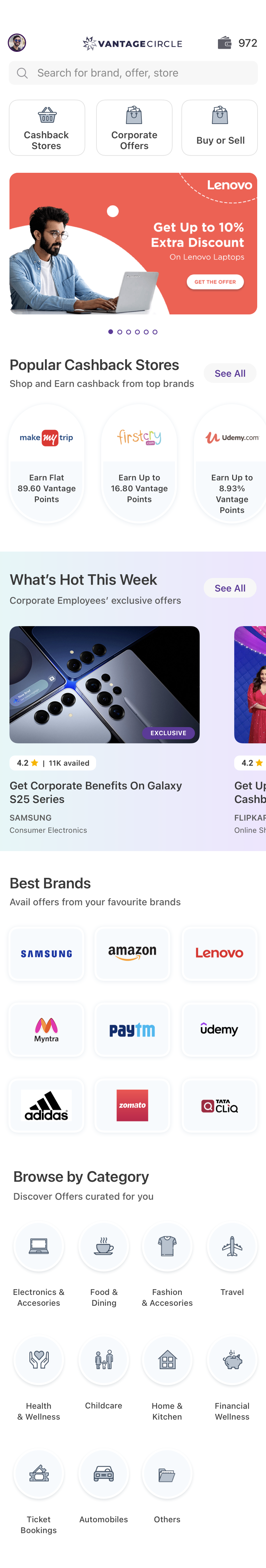Image resolution: width=266 pixels, height=1568 pixels.
Task: Click the Get The Offer button
Action: (x=215, y=282)
